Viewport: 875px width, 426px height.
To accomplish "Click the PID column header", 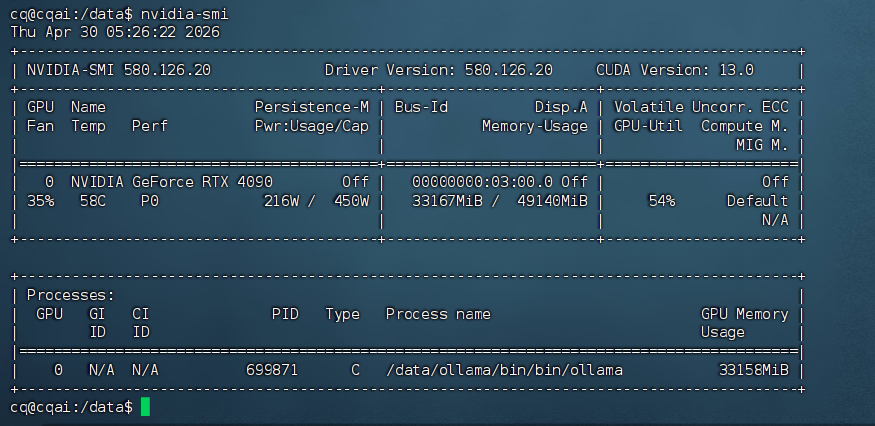I will coord(286,314).
